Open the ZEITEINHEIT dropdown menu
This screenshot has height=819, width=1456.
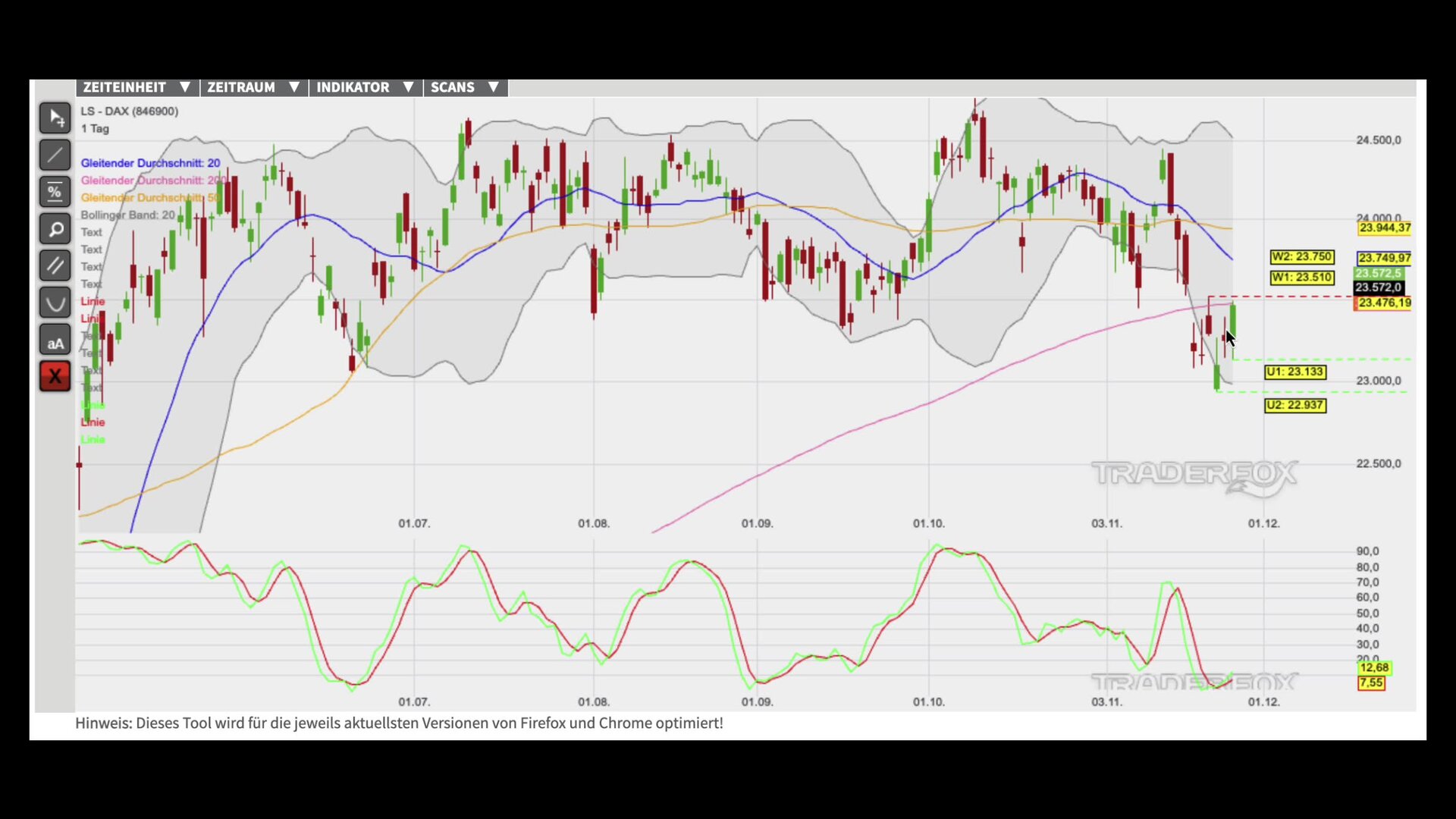coord(136,87)
